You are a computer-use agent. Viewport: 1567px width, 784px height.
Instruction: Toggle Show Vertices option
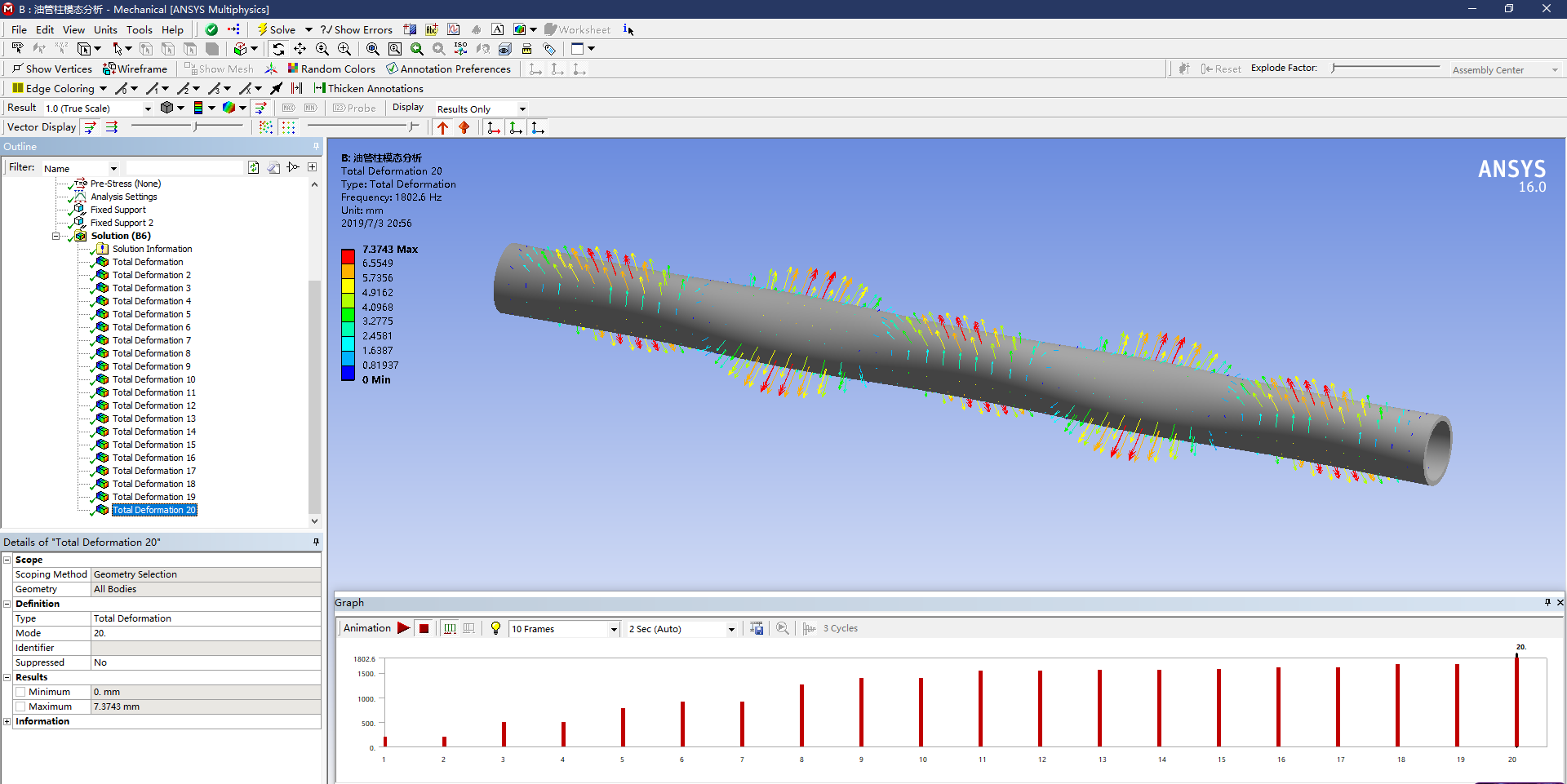click(x=51, y=69)
